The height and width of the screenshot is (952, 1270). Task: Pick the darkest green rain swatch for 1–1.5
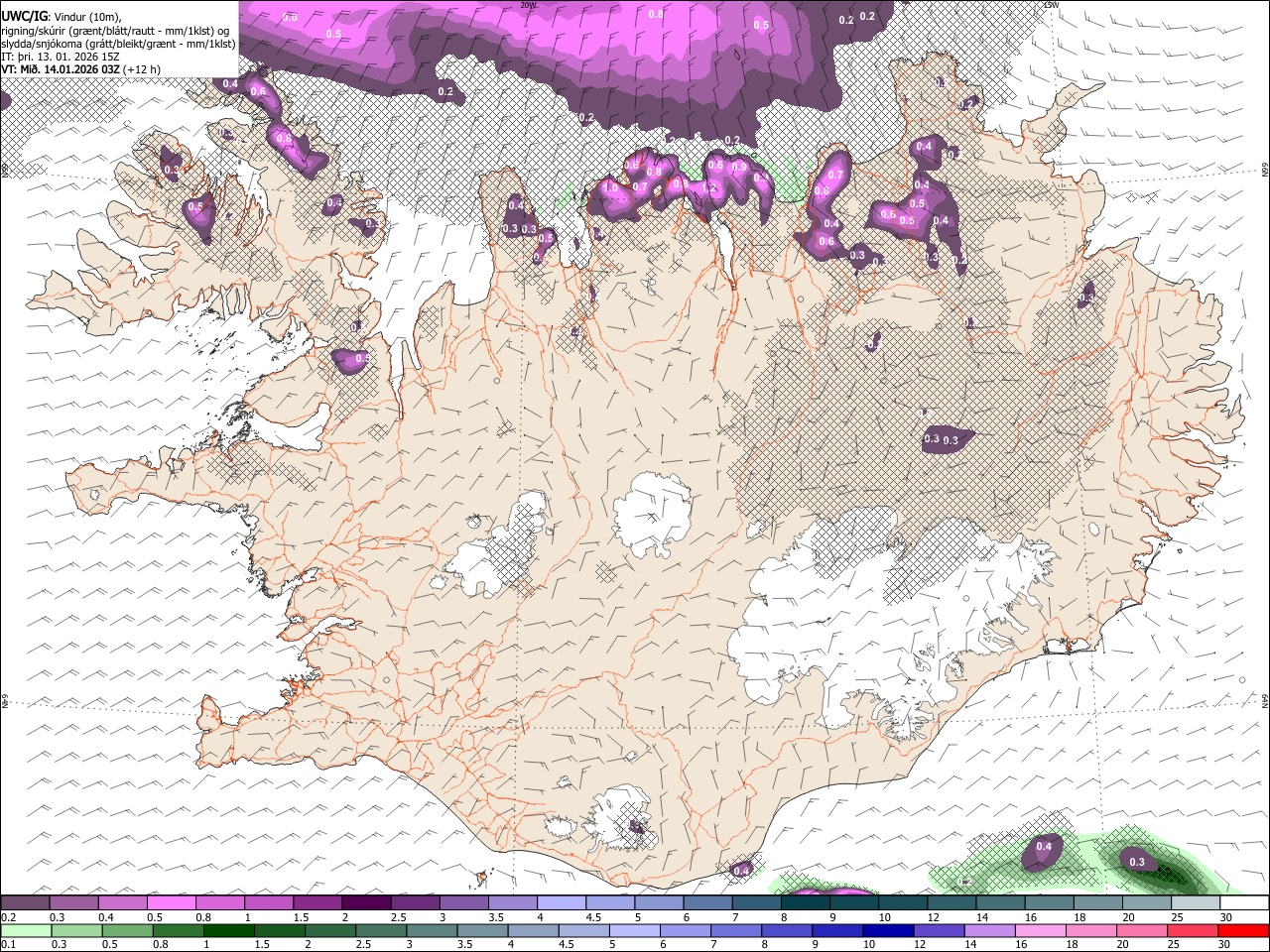tap(229, 930)
